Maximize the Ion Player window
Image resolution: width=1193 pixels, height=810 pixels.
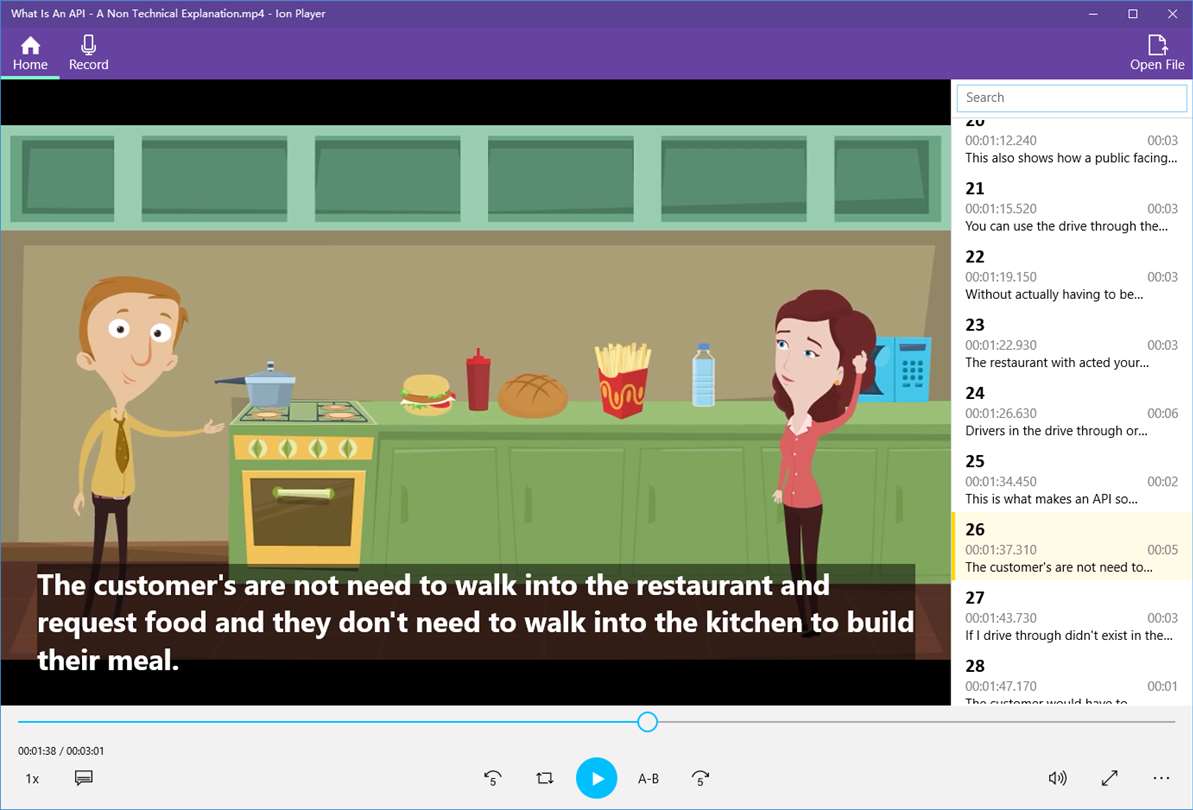tap(1133, 14)
